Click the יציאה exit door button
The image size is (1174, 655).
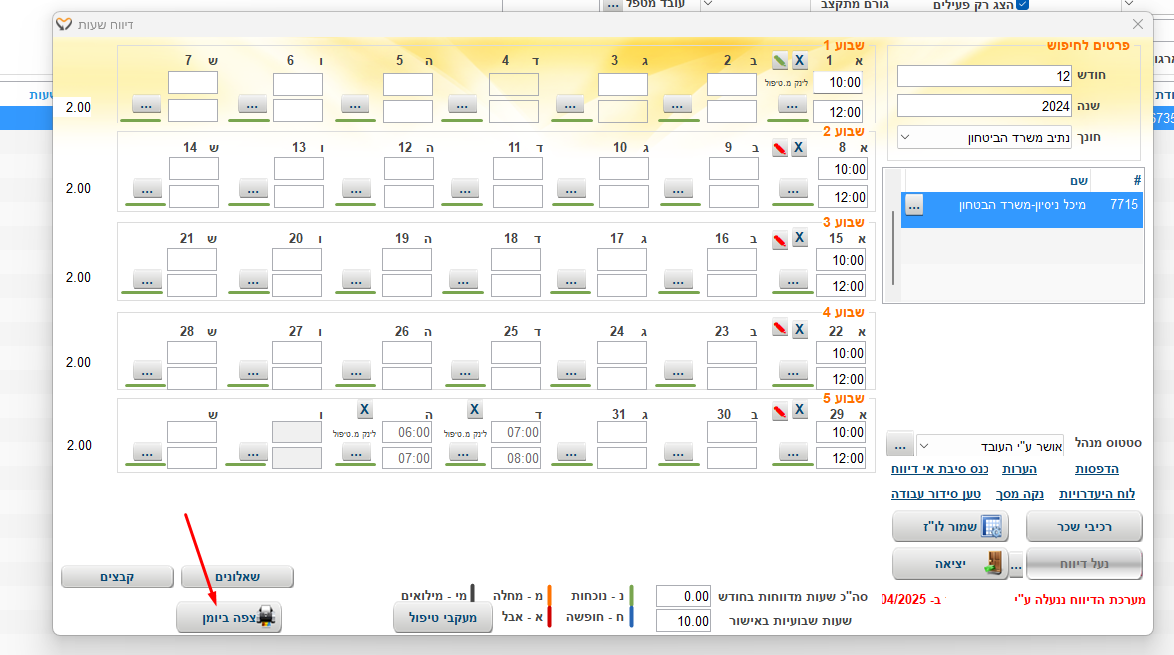(948, 565)
